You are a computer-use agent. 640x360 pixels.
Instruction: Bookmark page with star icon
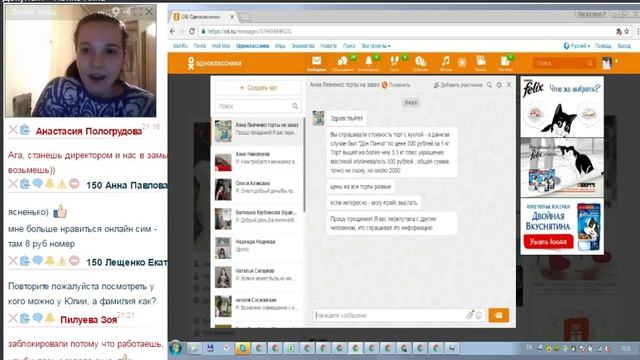pos(627,31)
